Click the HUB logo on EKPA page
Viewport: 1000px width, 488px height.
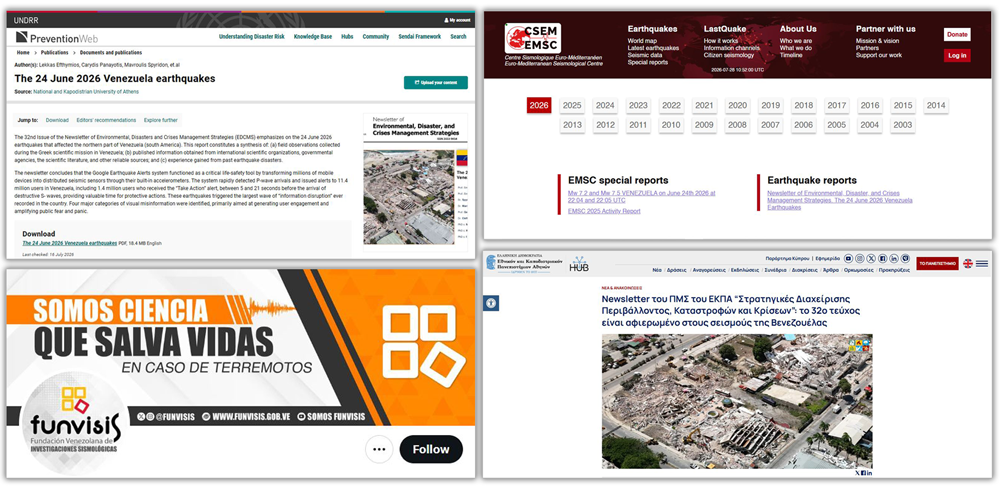[579, 264]
